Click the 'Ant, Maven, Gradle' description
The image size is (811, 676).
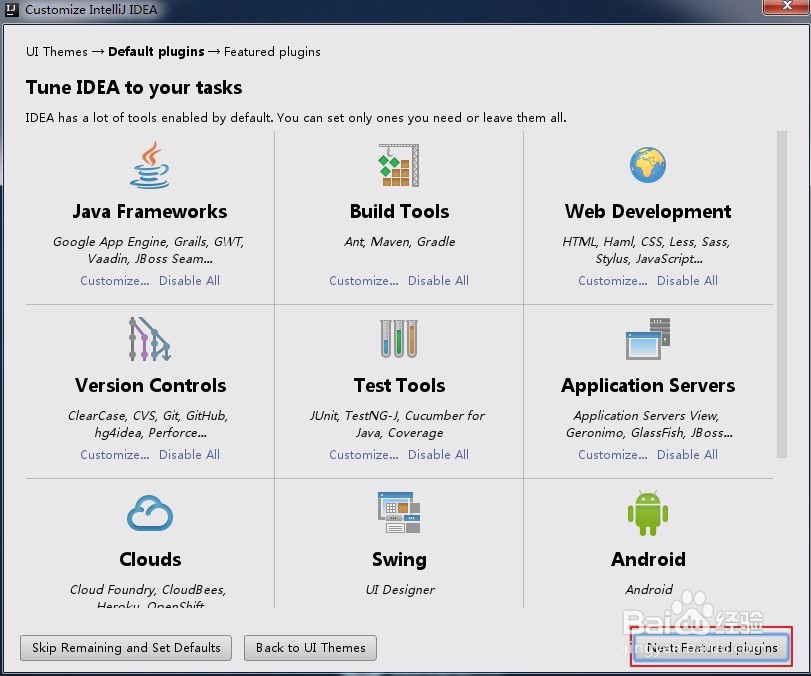point(399,242)
